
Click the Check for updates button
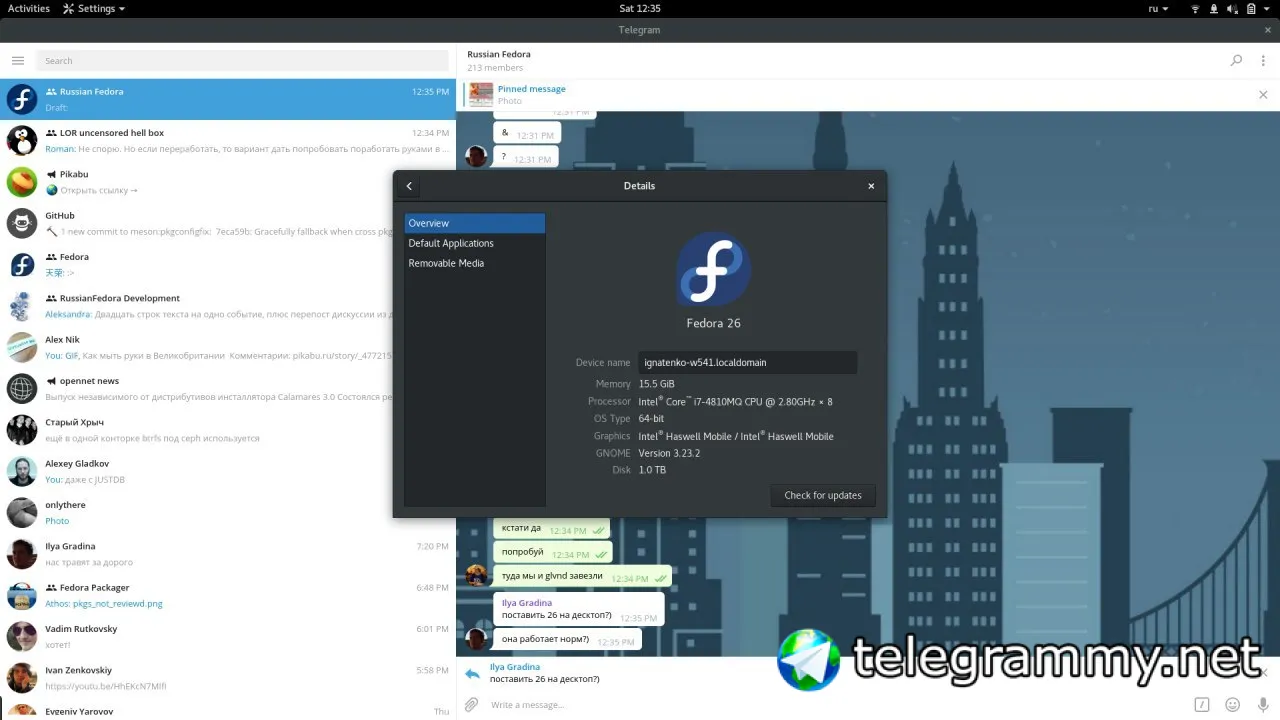point(823,495)
